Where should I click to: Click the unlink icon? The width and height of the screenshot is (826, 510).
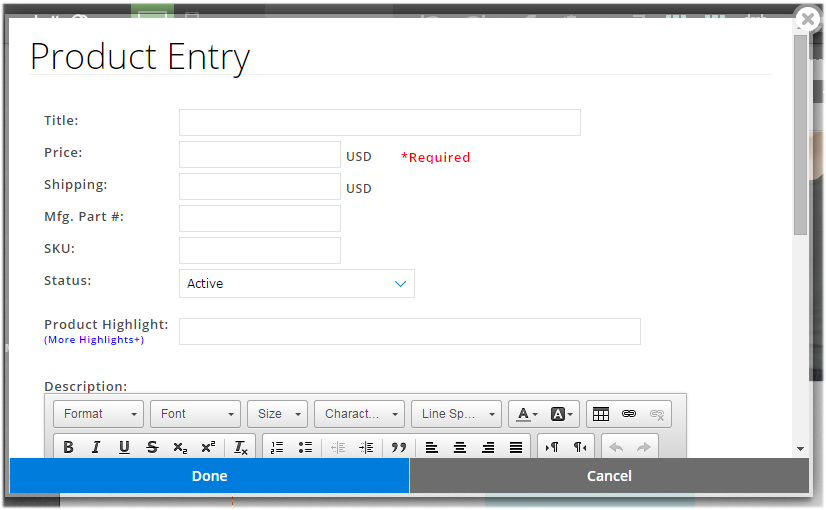coord(657,414)
